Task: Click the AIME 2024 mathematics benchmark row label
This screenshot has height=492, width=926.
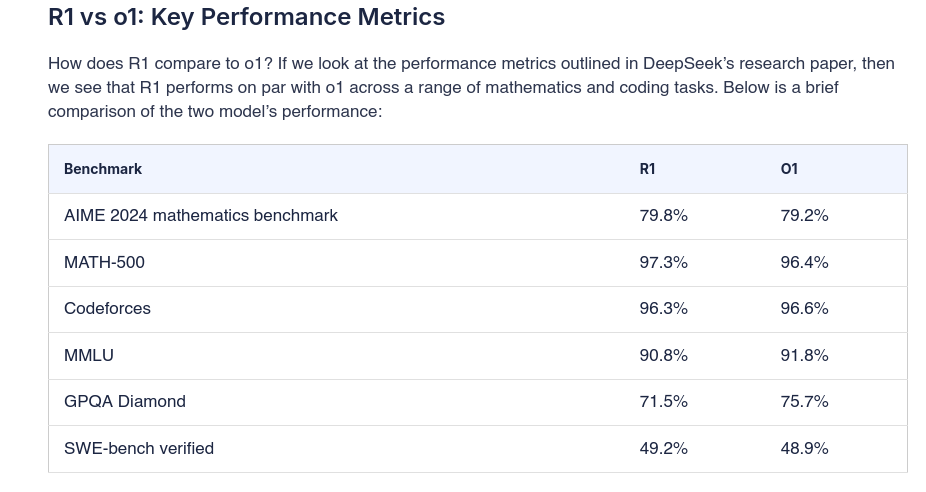Action: (201, 215)
